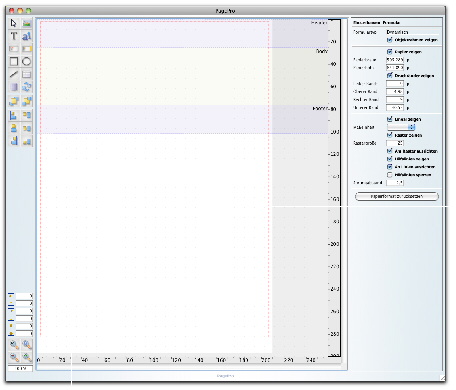The image size is (456, 390).
Task: Toggle the Papier zeigen checkbox
Action: click(389, 52)
